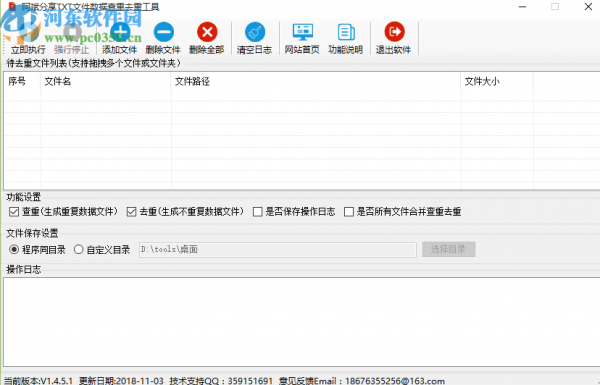Image resolution: width=600 pixels, height=385 pixels.
Task: Toggle the 查重(生成重复数据文件) checkbox
Action: [x=14, y=212]
